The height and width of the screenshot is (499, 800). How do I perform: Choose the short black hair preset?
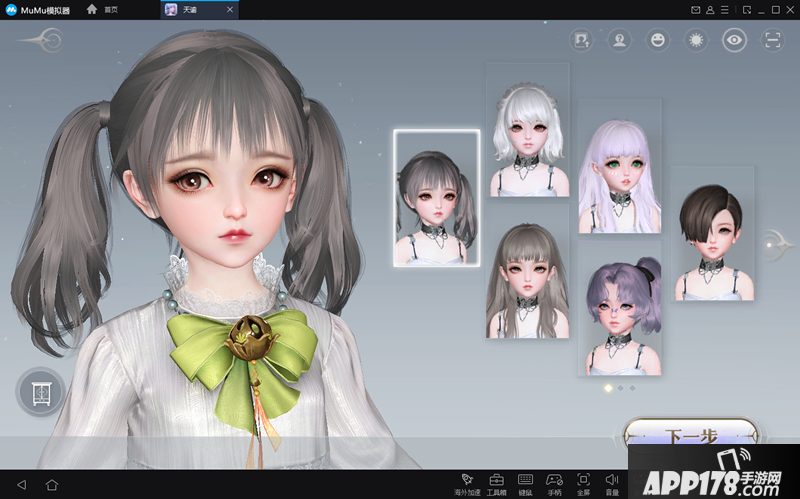pos(711,237)
